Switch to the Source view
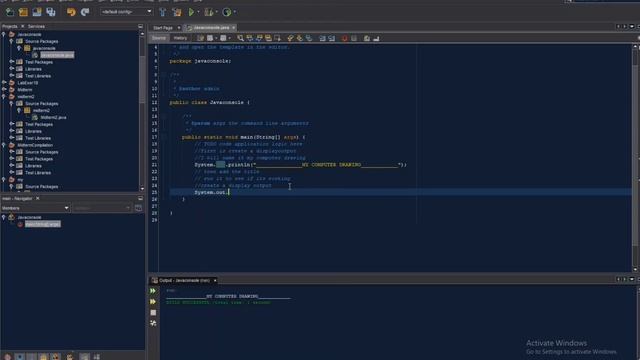The width and height of the screenshot is (640, 360). tap(159, 38)
